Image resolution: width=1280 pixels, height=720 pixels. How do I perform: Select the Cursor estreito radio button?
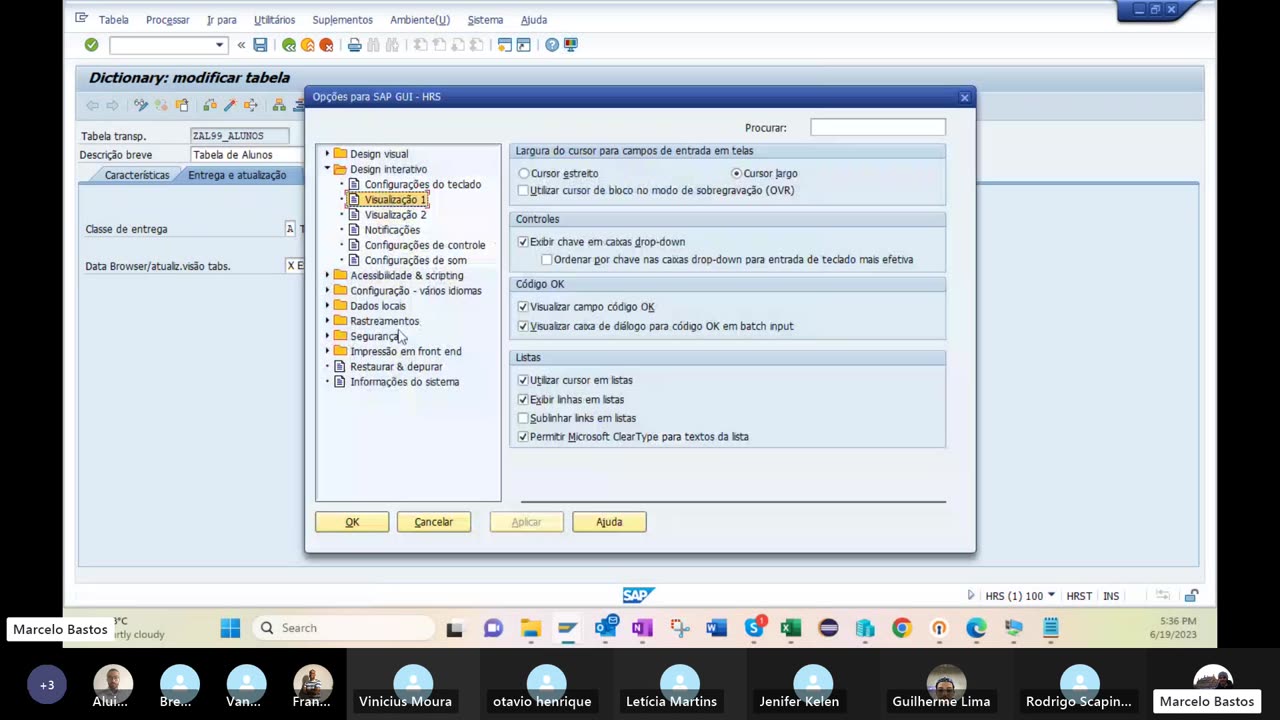pos(524,174)
